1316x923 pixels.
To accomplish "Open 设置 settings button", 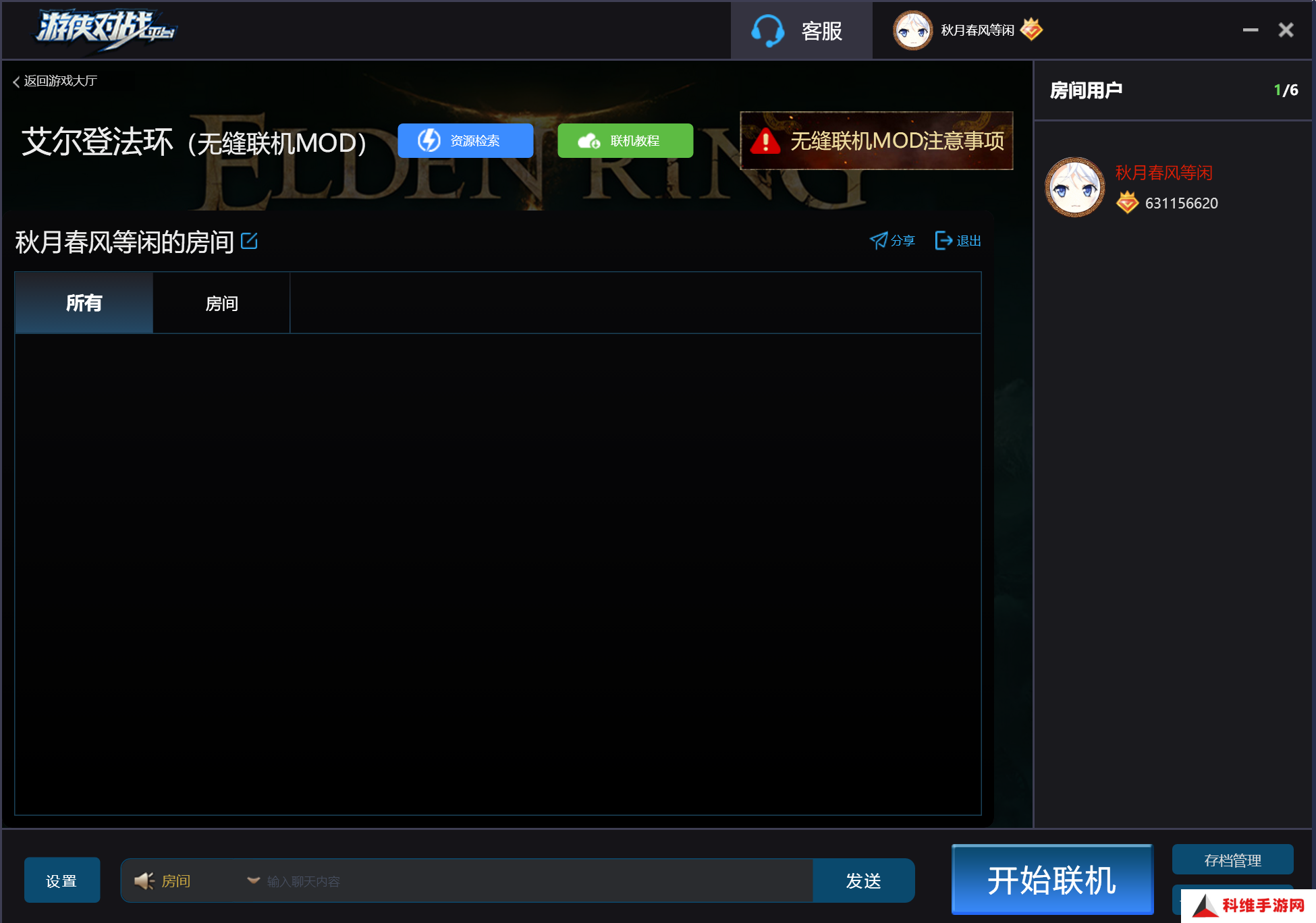I will point(62,880).
